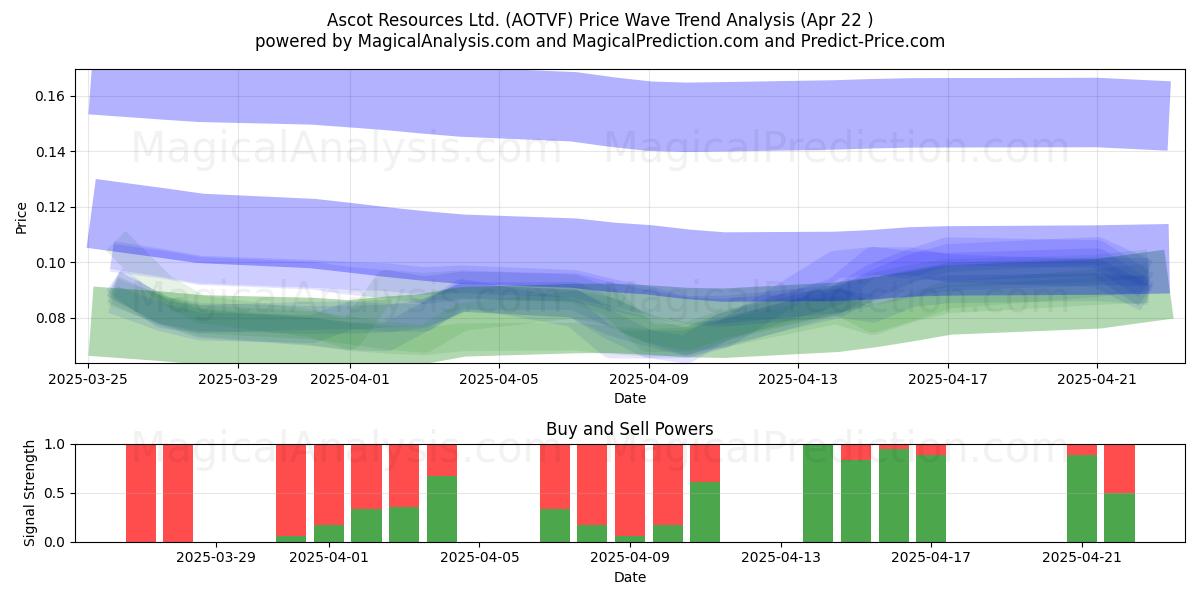Image resolution: width=1200 pixels, height=600 pixels.
Task: Click the 'Buy and Sell Powers' chart title
Action: (630, 429)
